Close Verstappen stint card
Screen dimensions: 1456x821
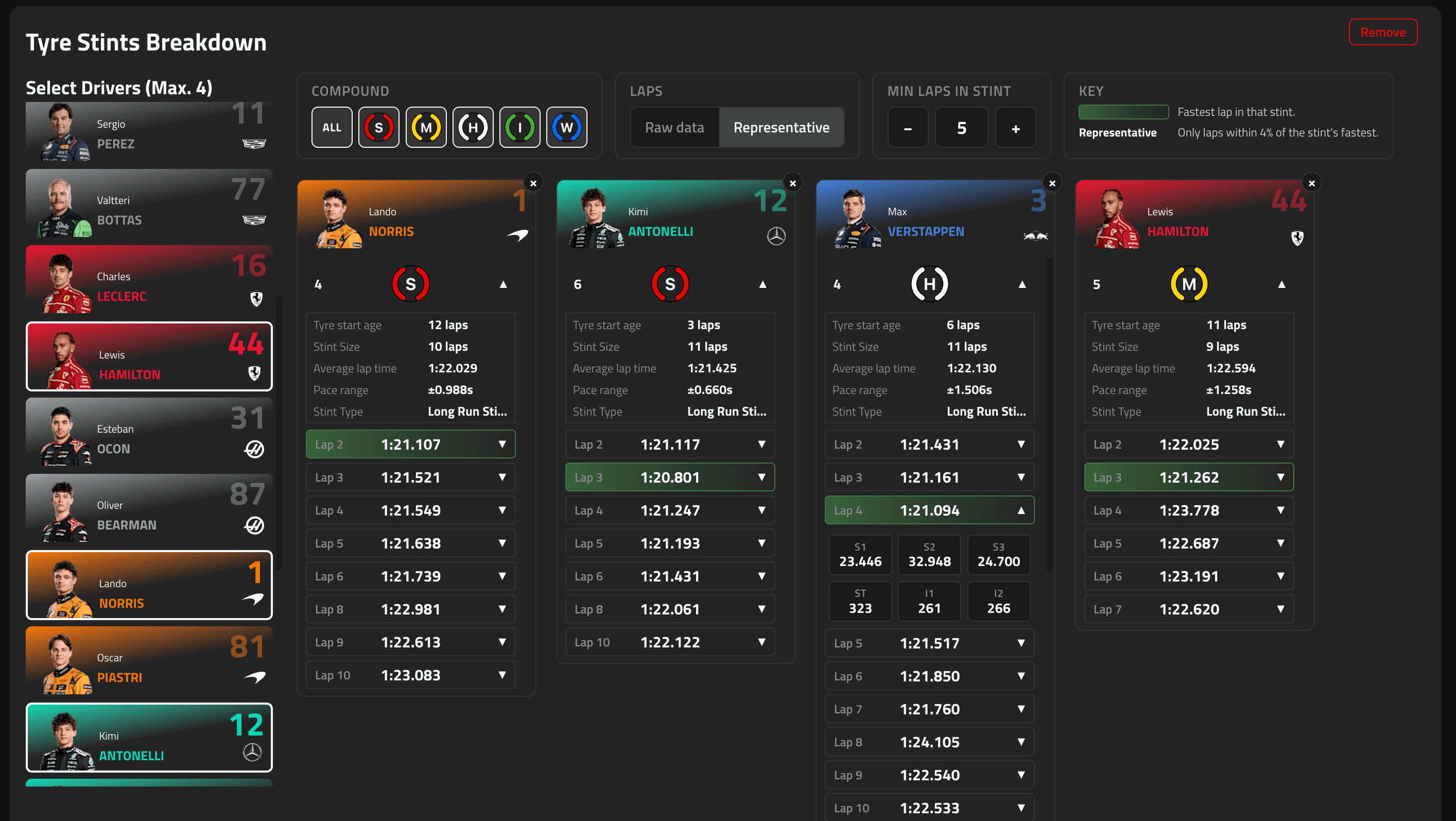pos(1052,183)
